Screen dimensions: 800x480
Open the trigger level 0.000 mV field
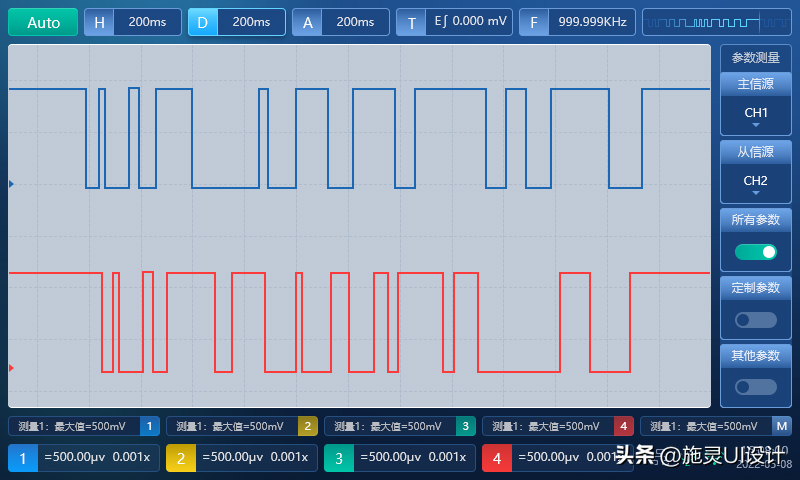469,21
